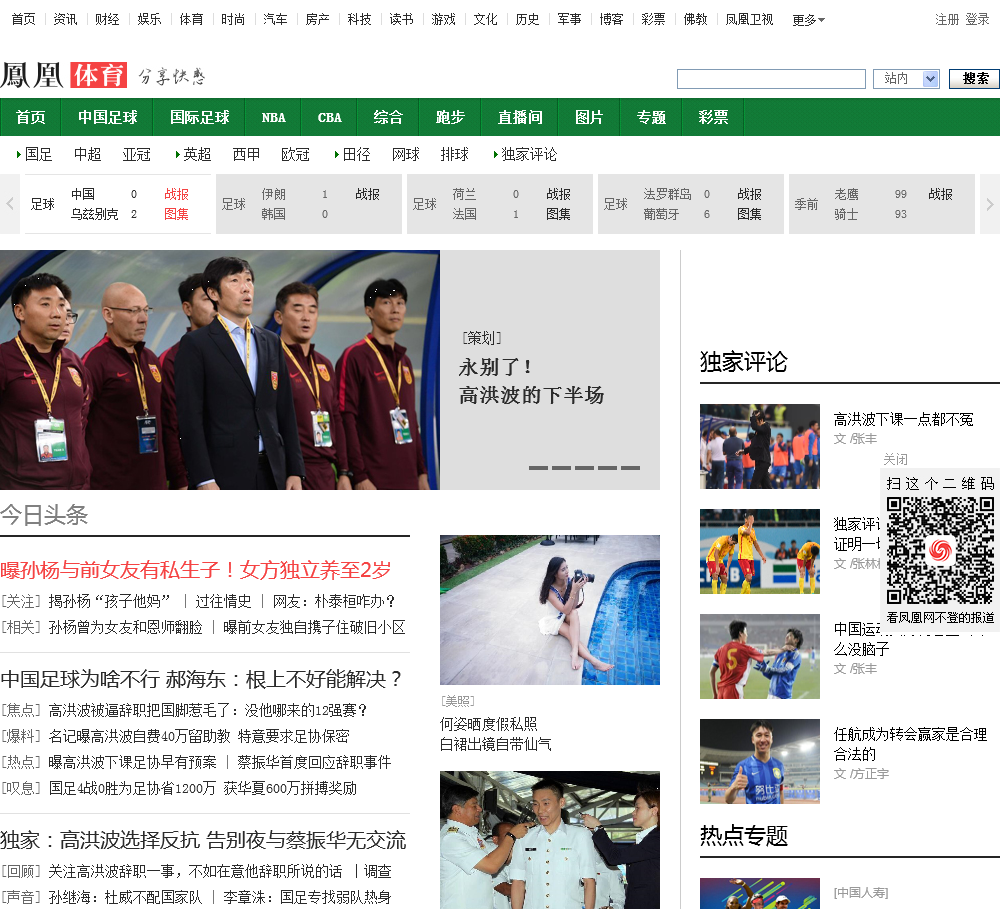Switch to the CBA tab
Image resolution: width=1000 pixels, height=909 pixels.
(330, 117)
